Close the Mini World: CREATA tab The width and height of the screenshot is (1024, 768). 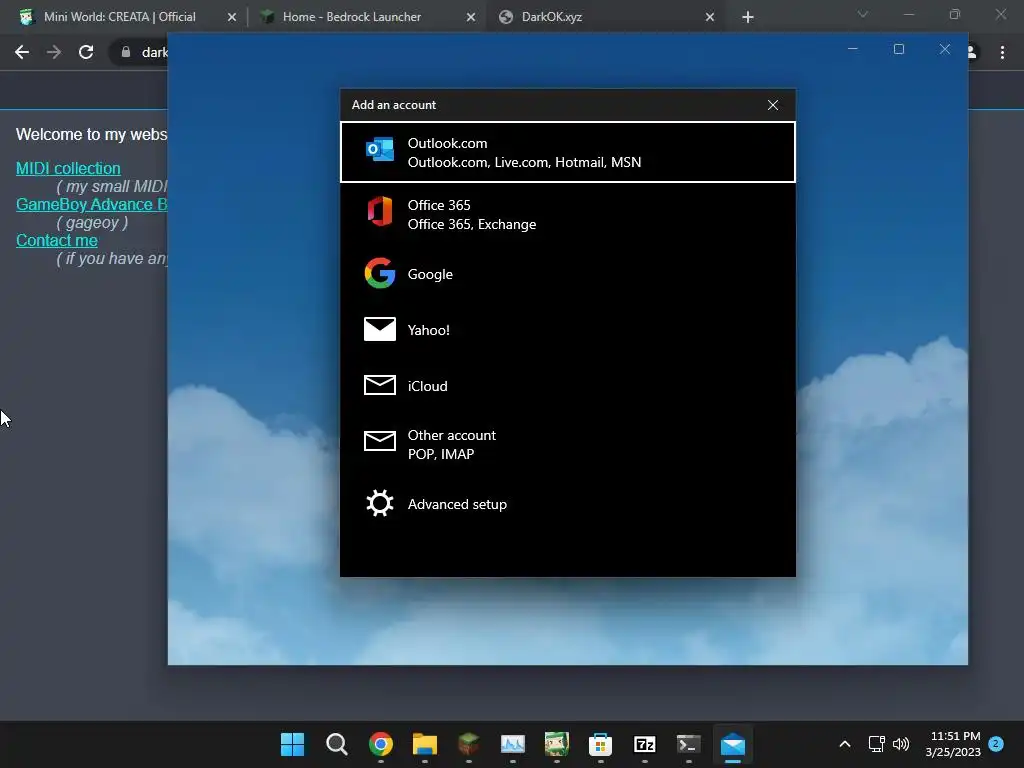coord(232,17)
